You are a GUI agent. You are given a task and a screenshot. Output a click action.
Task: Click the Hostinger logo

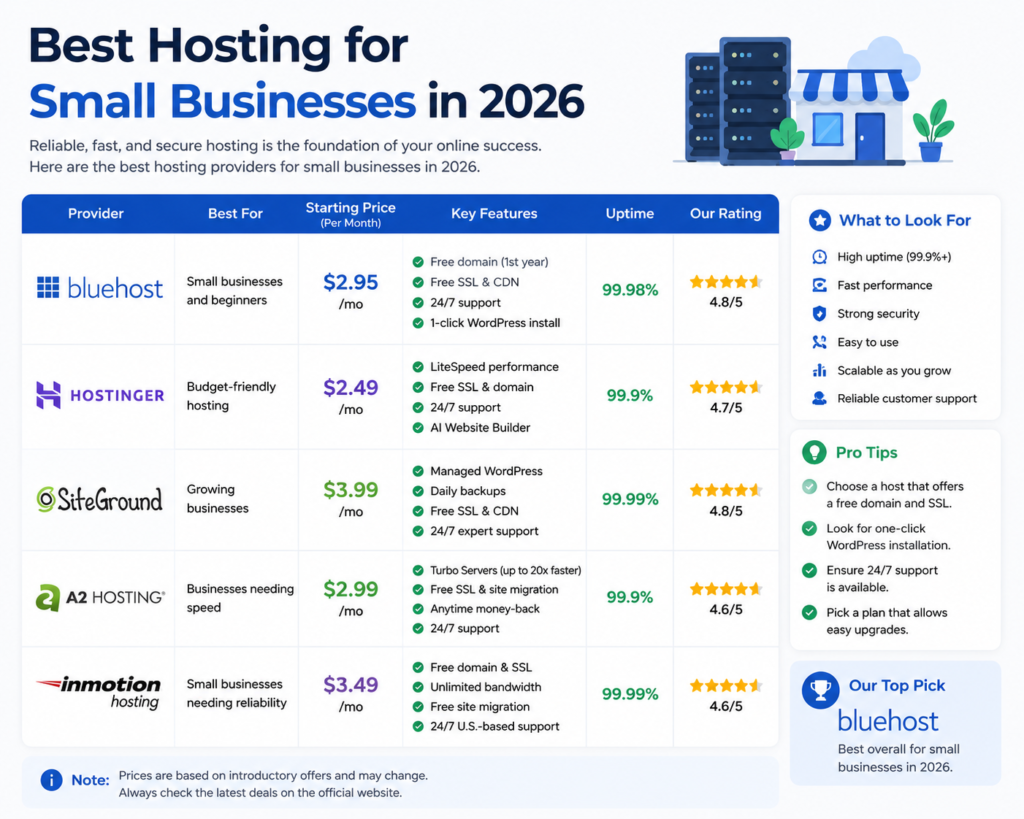tap(100, 395)
